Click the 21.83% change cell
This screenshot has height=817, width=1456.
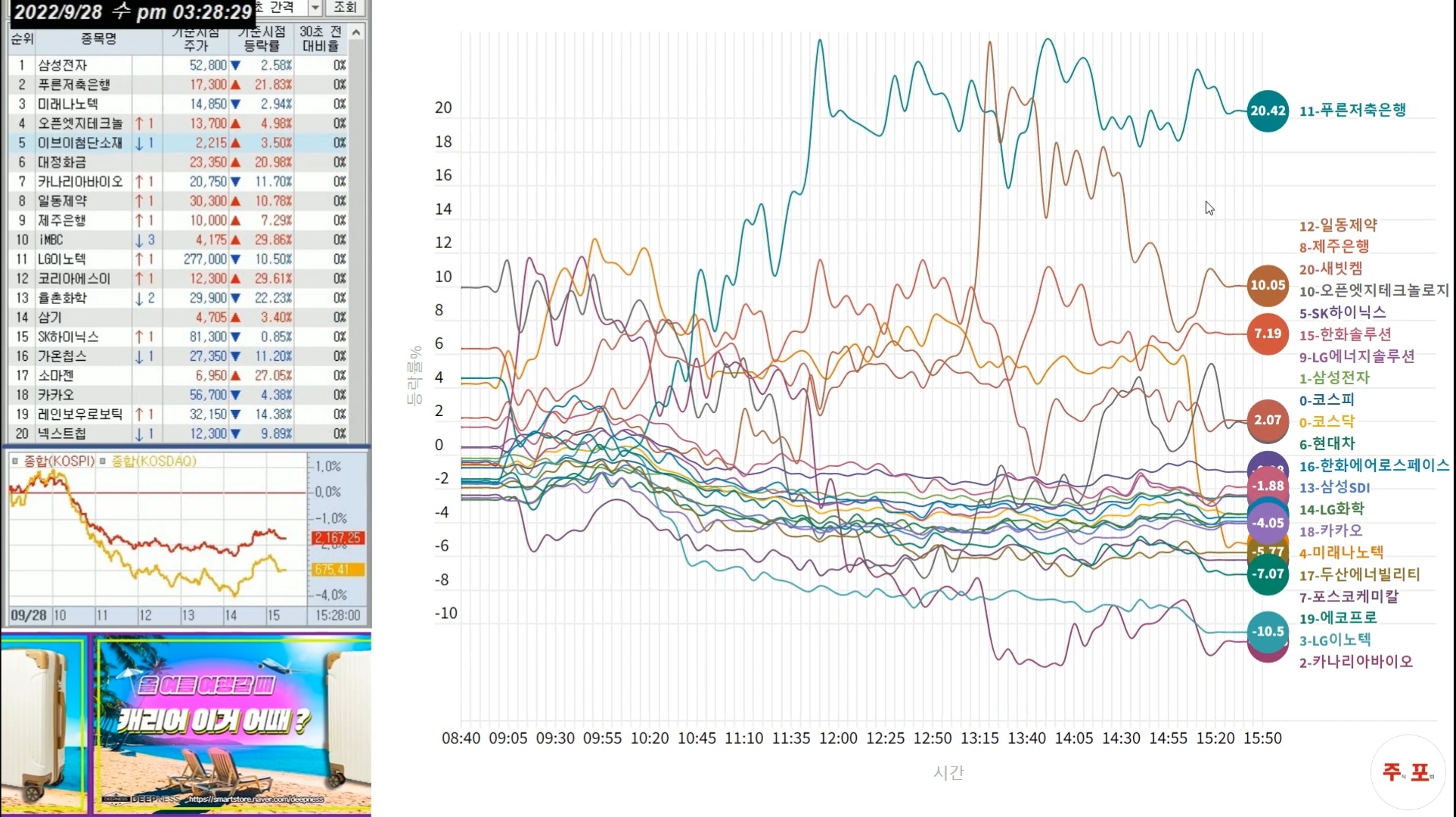coord(273,85)
